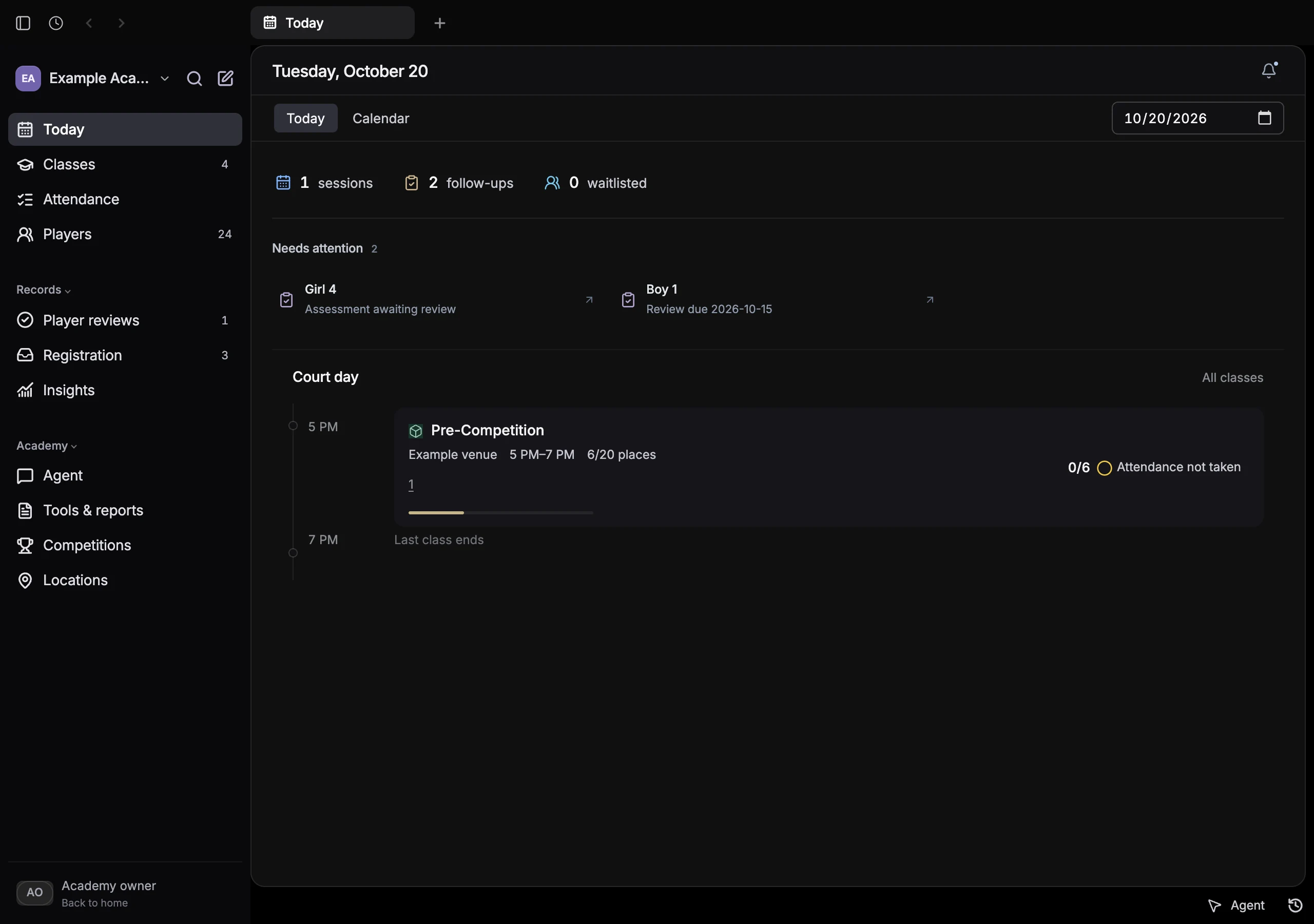The image size is (1314, 924).
Task: Open Player reviews in the sidebar
Action: (125, 320)
